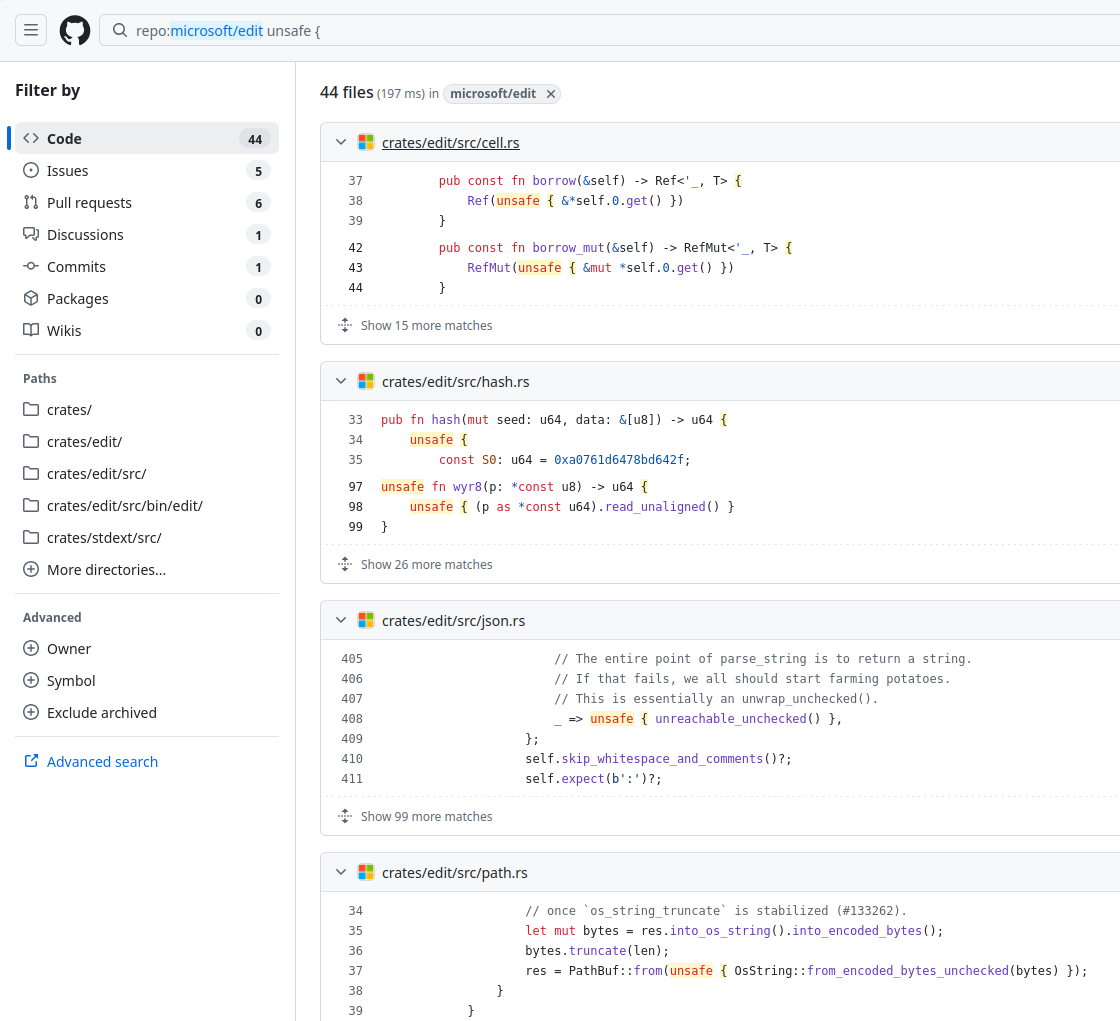Open the hamburger navigation menu
Viewport: 1120px width, 1021px height.
click(x=31, y=30)
